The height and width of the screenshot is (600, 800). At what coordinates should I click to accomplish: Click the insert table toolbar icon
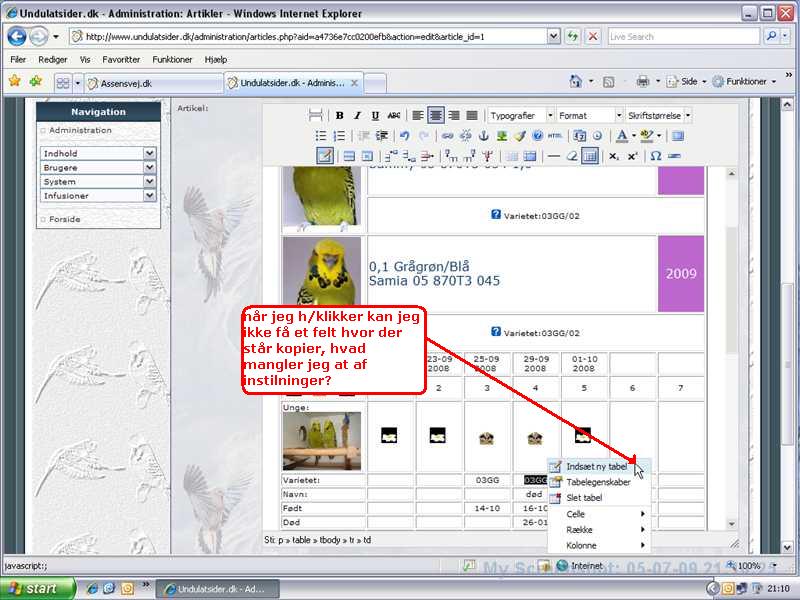(325, 156)
